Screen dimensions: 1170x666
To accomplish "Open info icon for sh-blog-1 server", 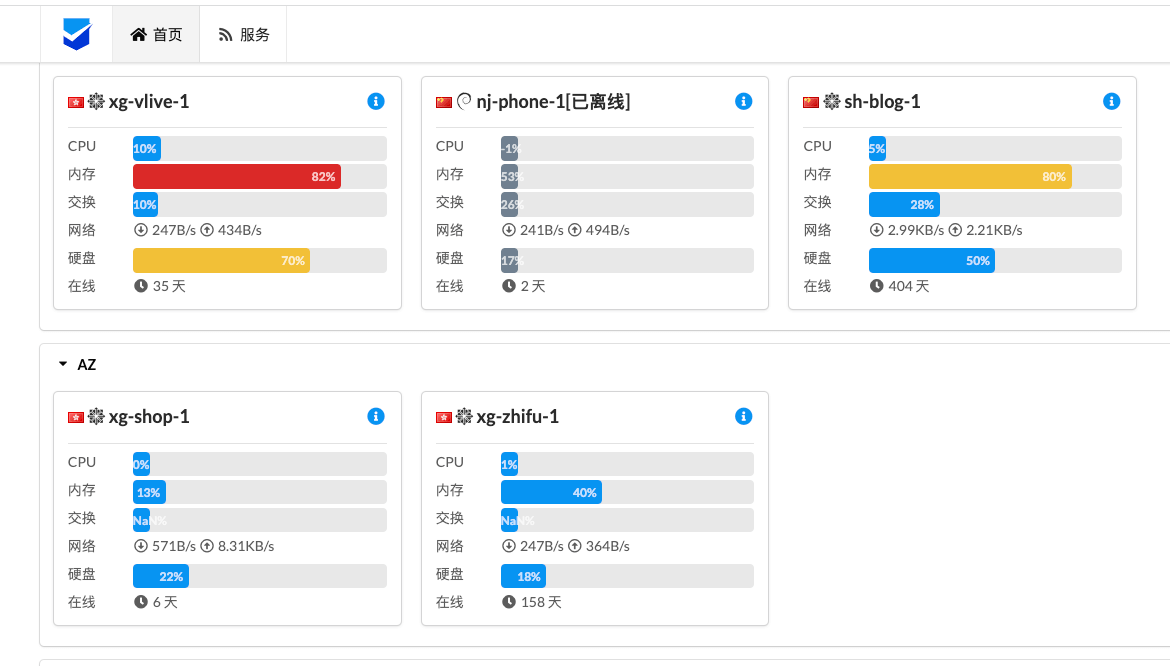I will point(1111,101).
